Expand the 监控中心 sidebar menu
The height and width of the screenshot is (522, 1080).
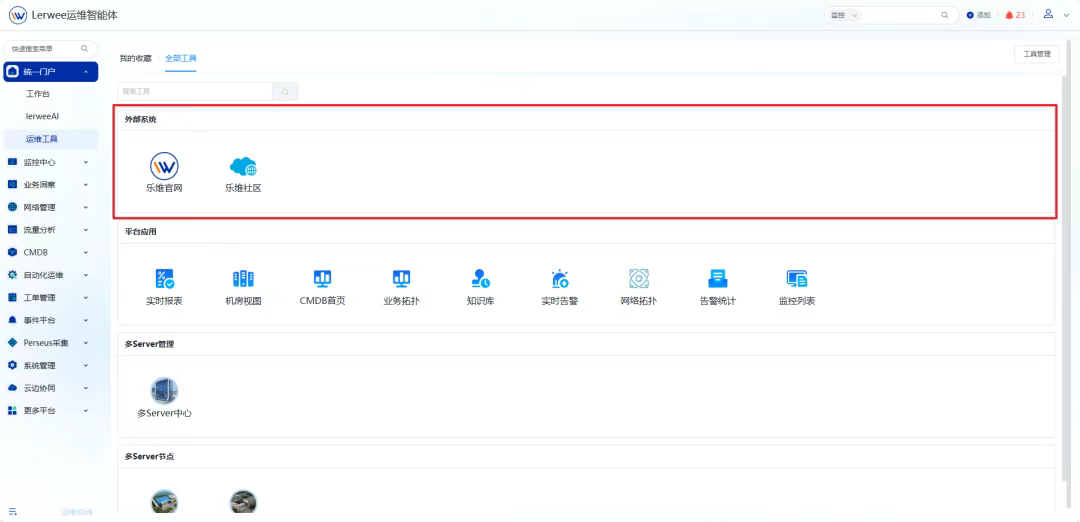tap(50, 162)
